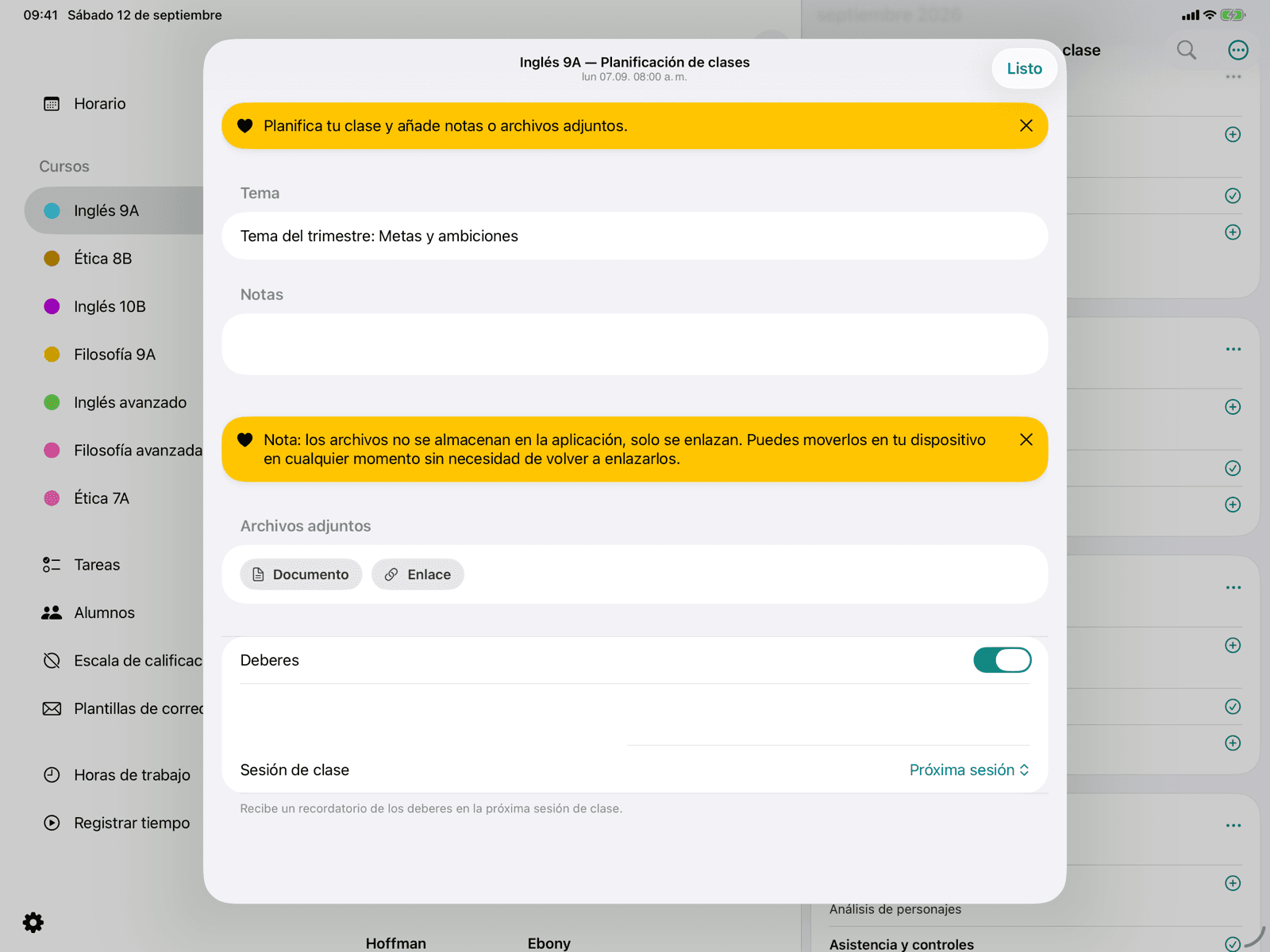Screen dimensions: 1270x952
Task: Click the 'Sesión de clase' label
Action: point(294,770)
